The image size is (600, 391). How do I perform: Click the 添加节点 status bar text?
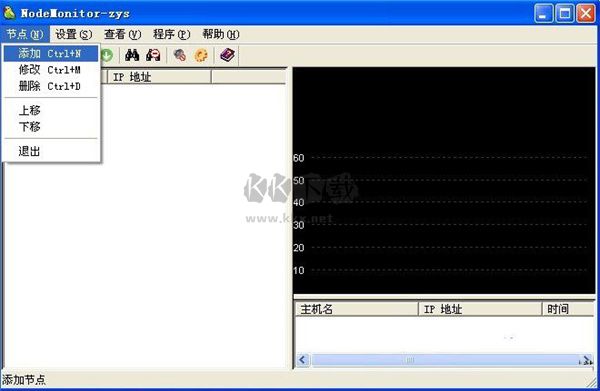24,380
